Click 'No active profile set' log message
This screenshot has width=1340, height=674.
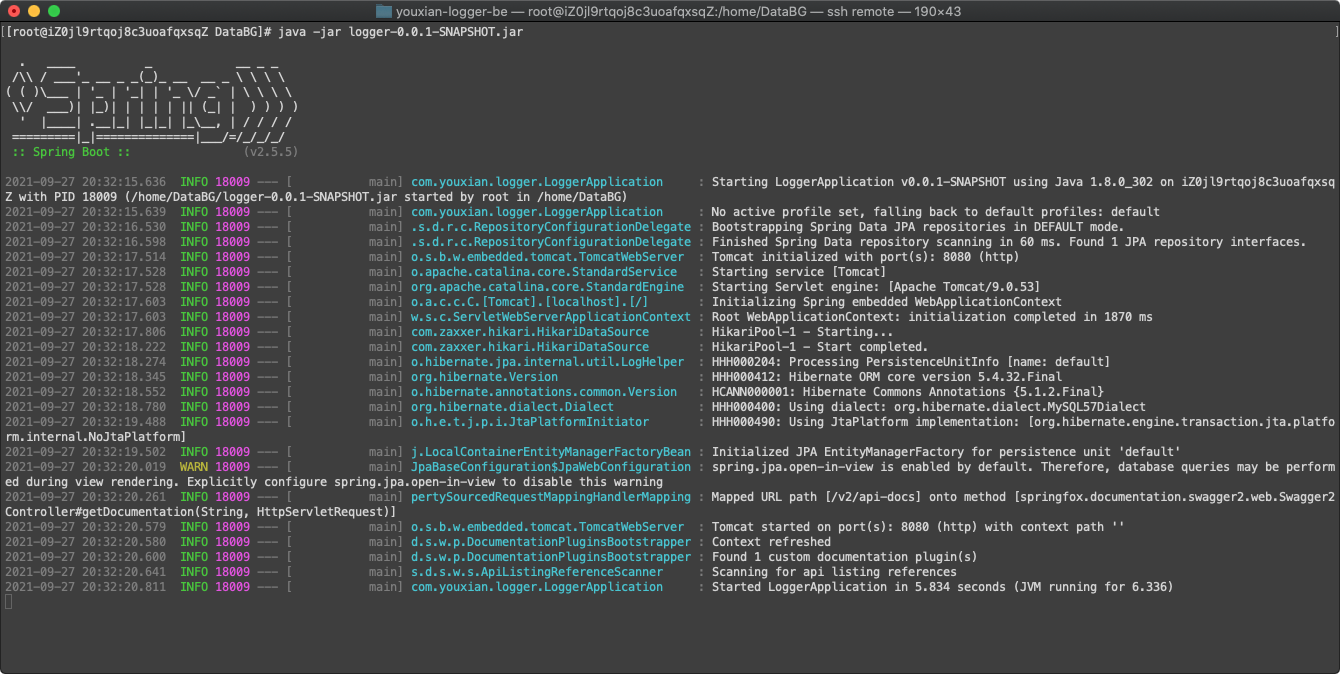click(x=935, y=212)
